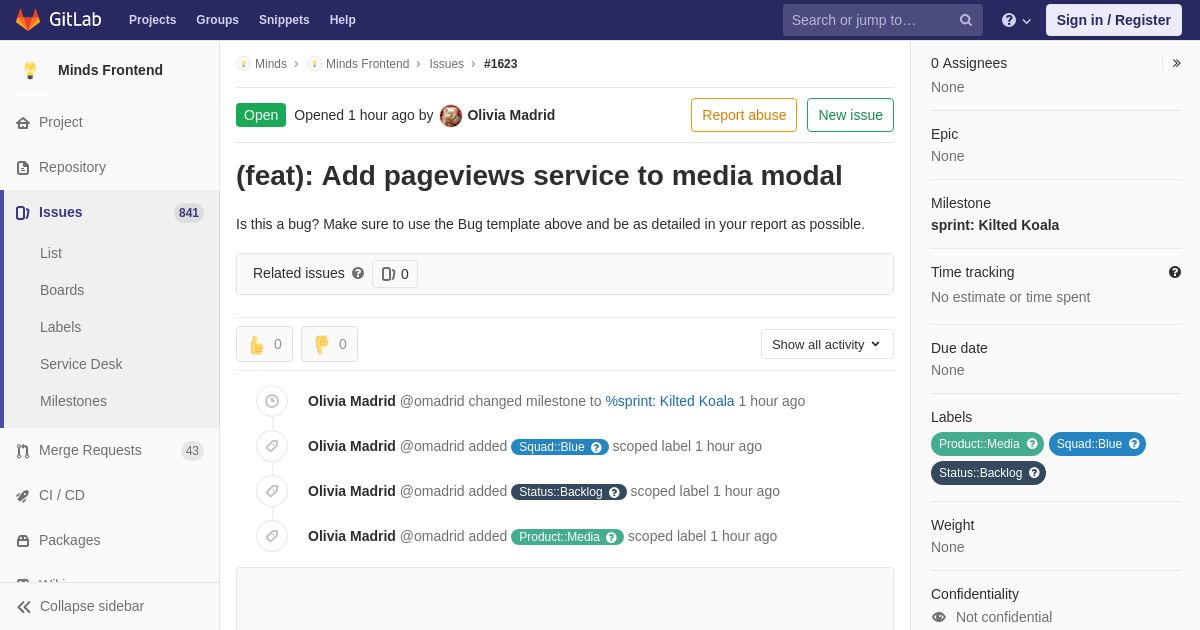
Task: Collapse the right sidebar with double chevron
Action: 1176,63
